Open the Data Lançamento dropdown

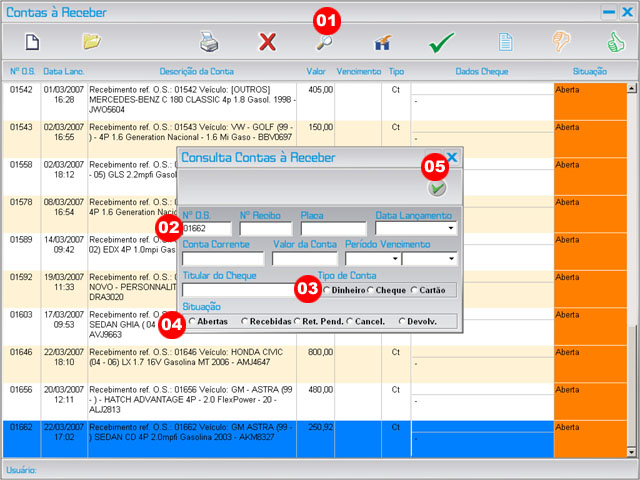tap(452, 229)
